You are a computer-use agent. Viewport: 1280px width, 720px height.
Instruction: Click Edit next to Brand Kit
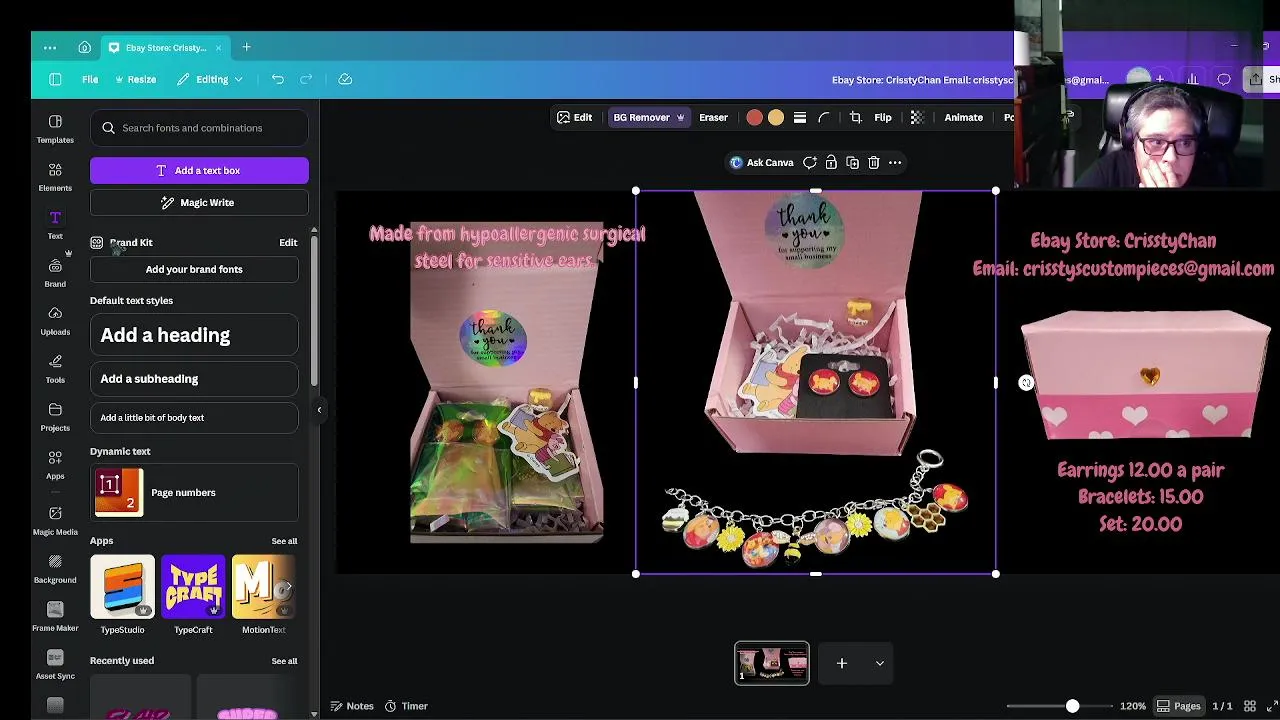tap(288, 242)
